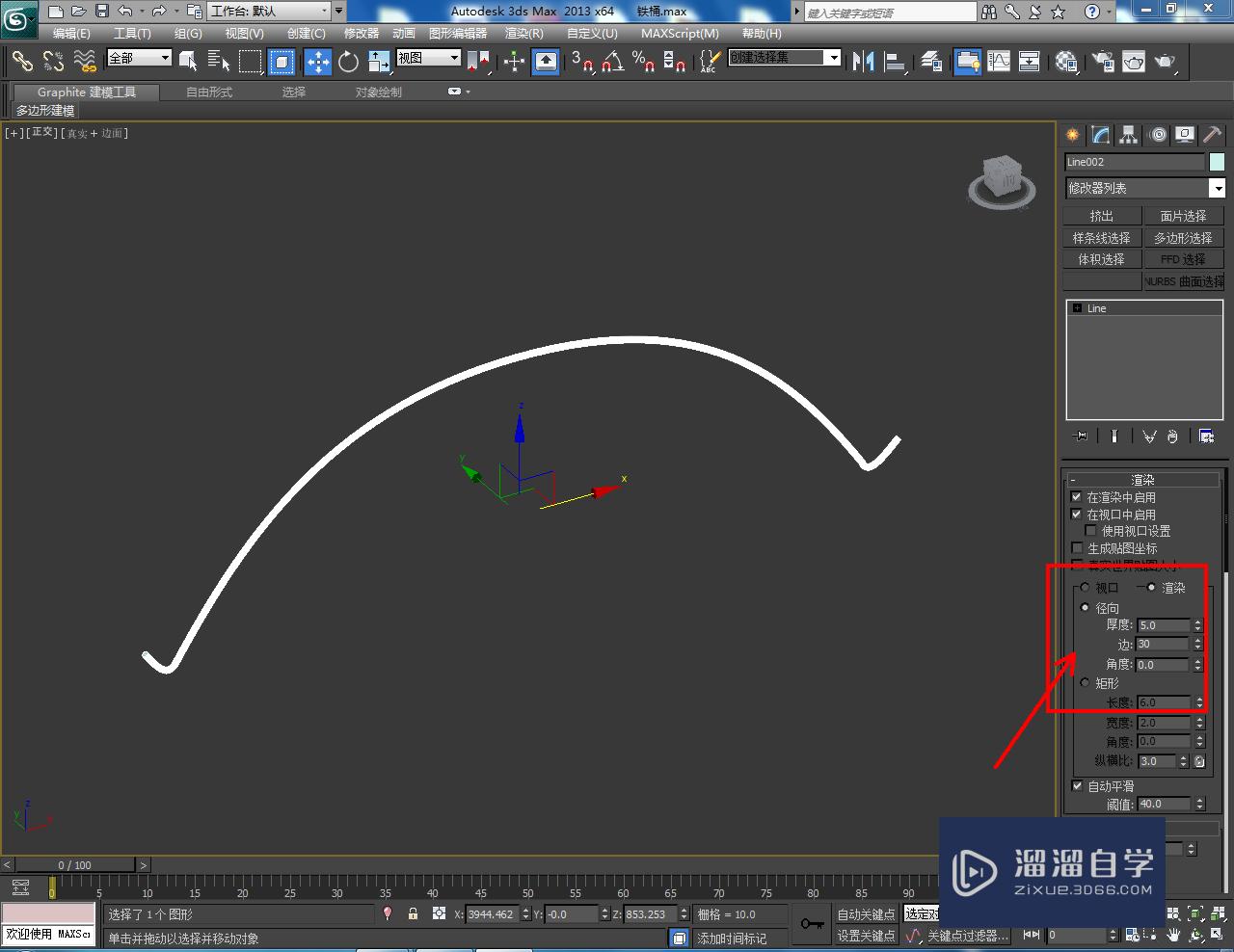Open the Material Editor sphere icon
The image size is (1234, 952).
tap(1065, 62)
